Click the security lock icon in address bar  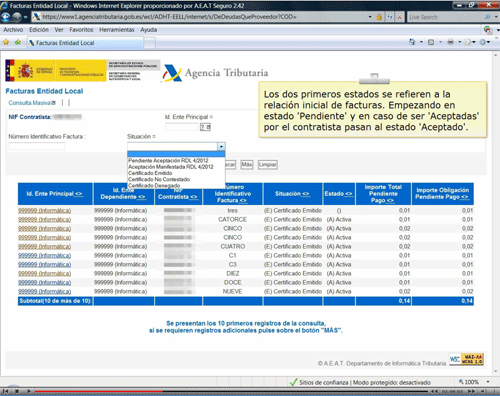(379, 17)
